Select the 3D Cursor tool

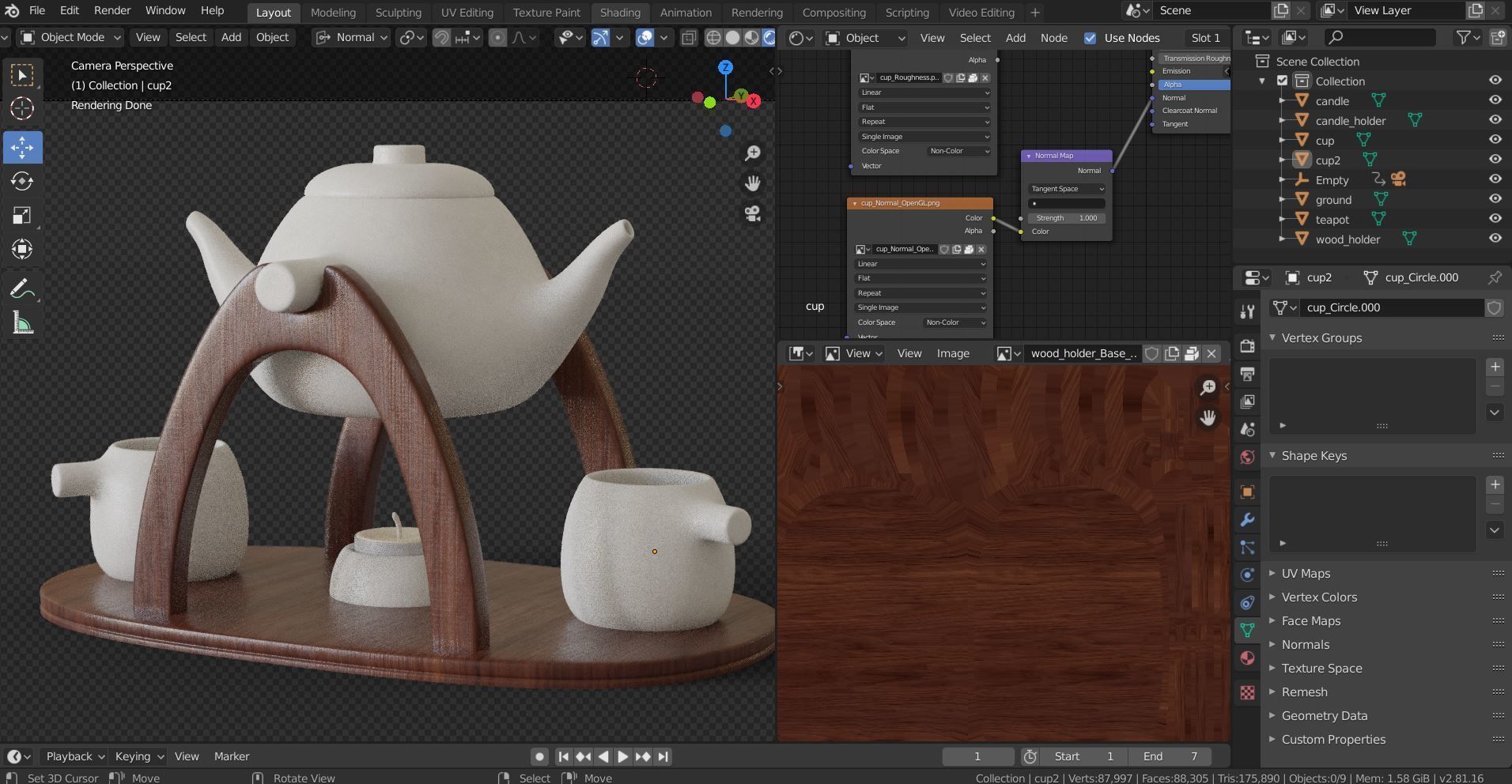(22, 108)
